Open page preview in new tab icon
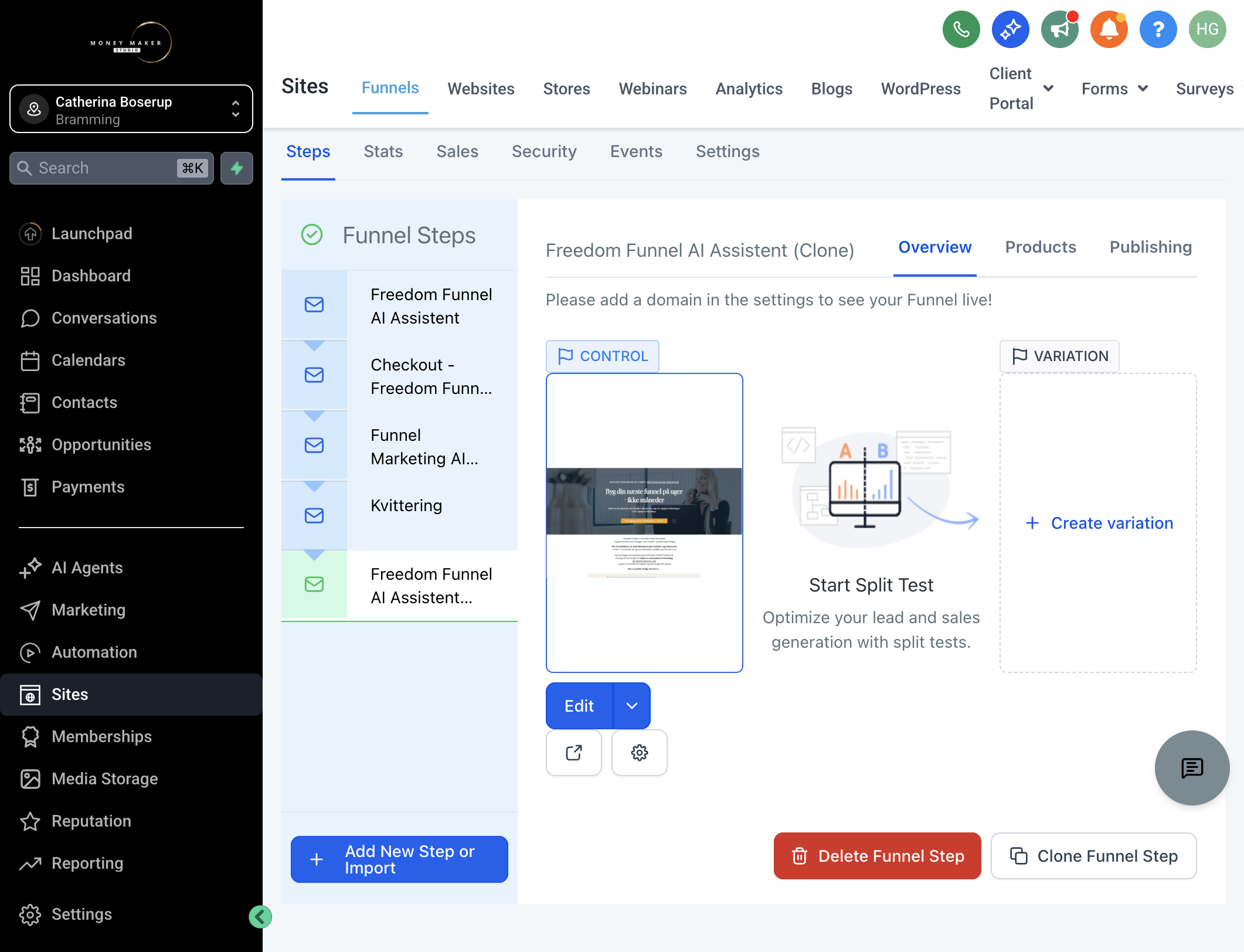 click(573, 752)
